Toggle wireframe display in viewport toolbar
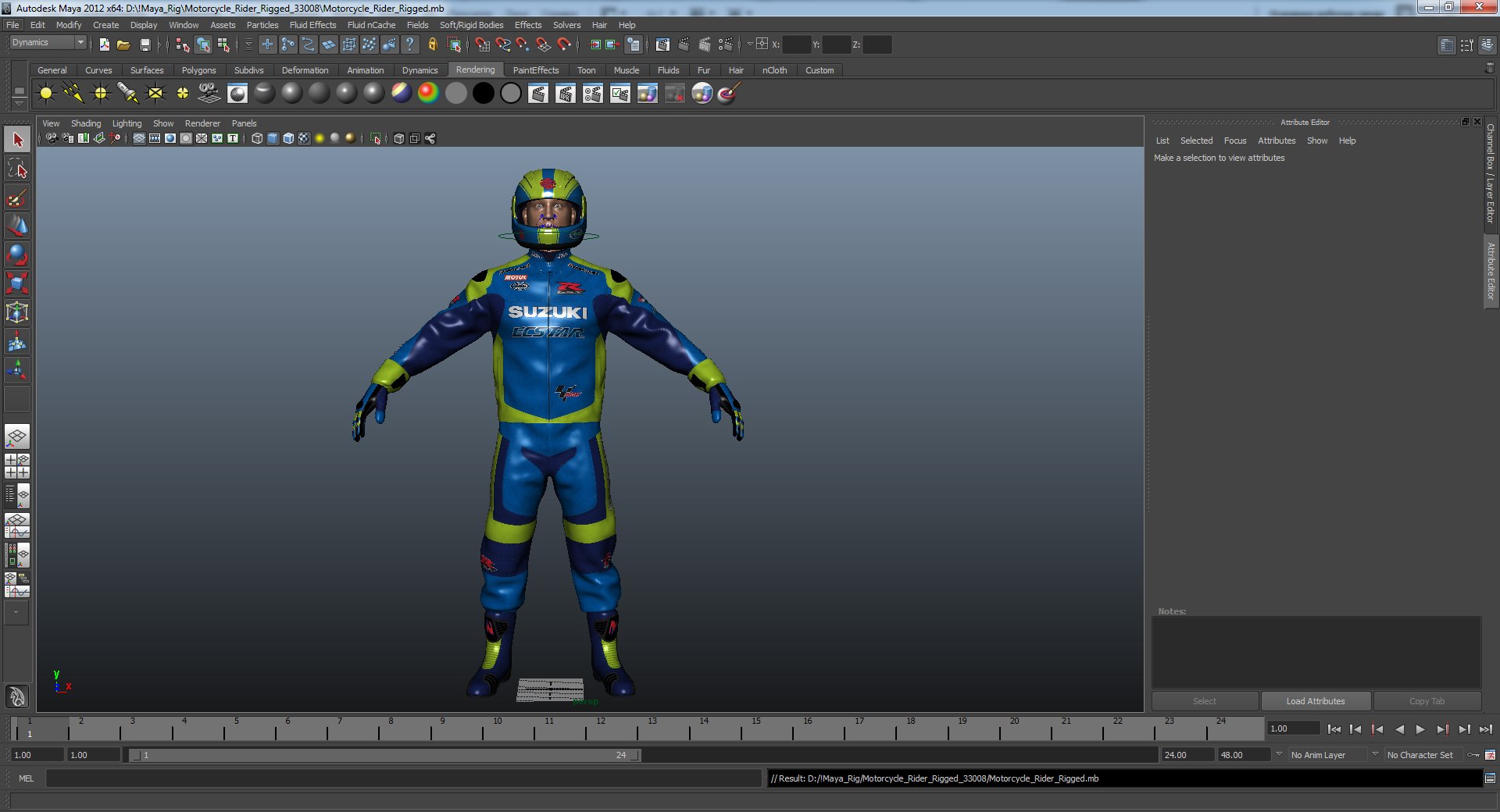 (257, 138)
